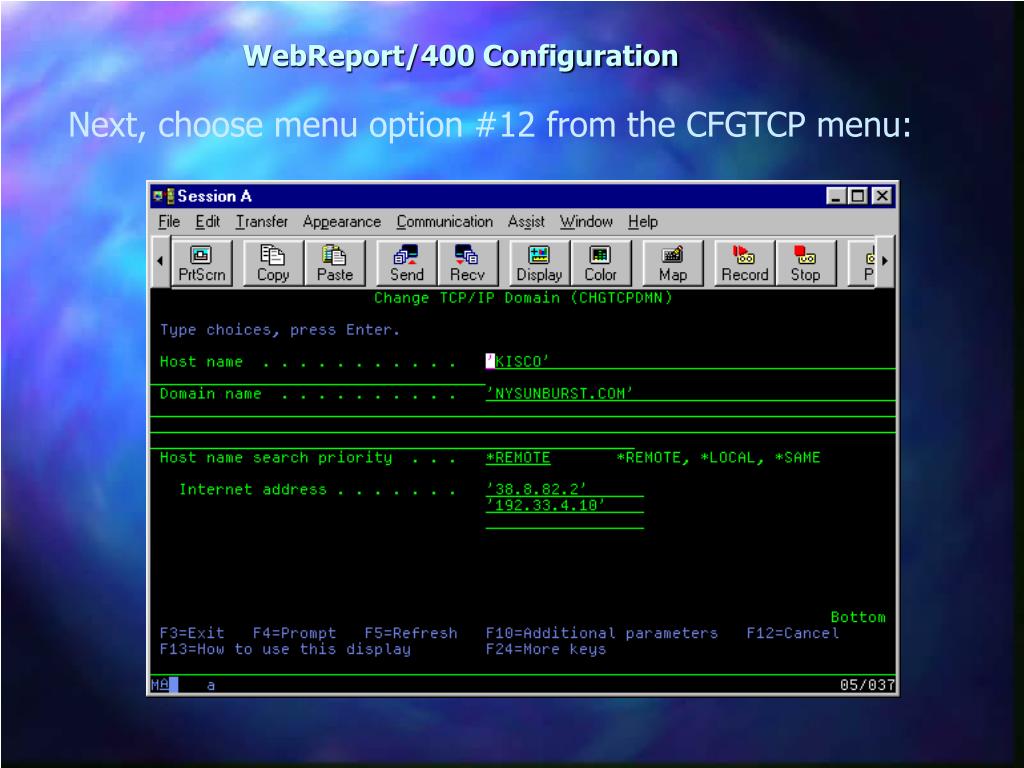The height and width of the screenshot is (768, 1024).
Task: Open the Transfer menu
Action: click(261, 222)
